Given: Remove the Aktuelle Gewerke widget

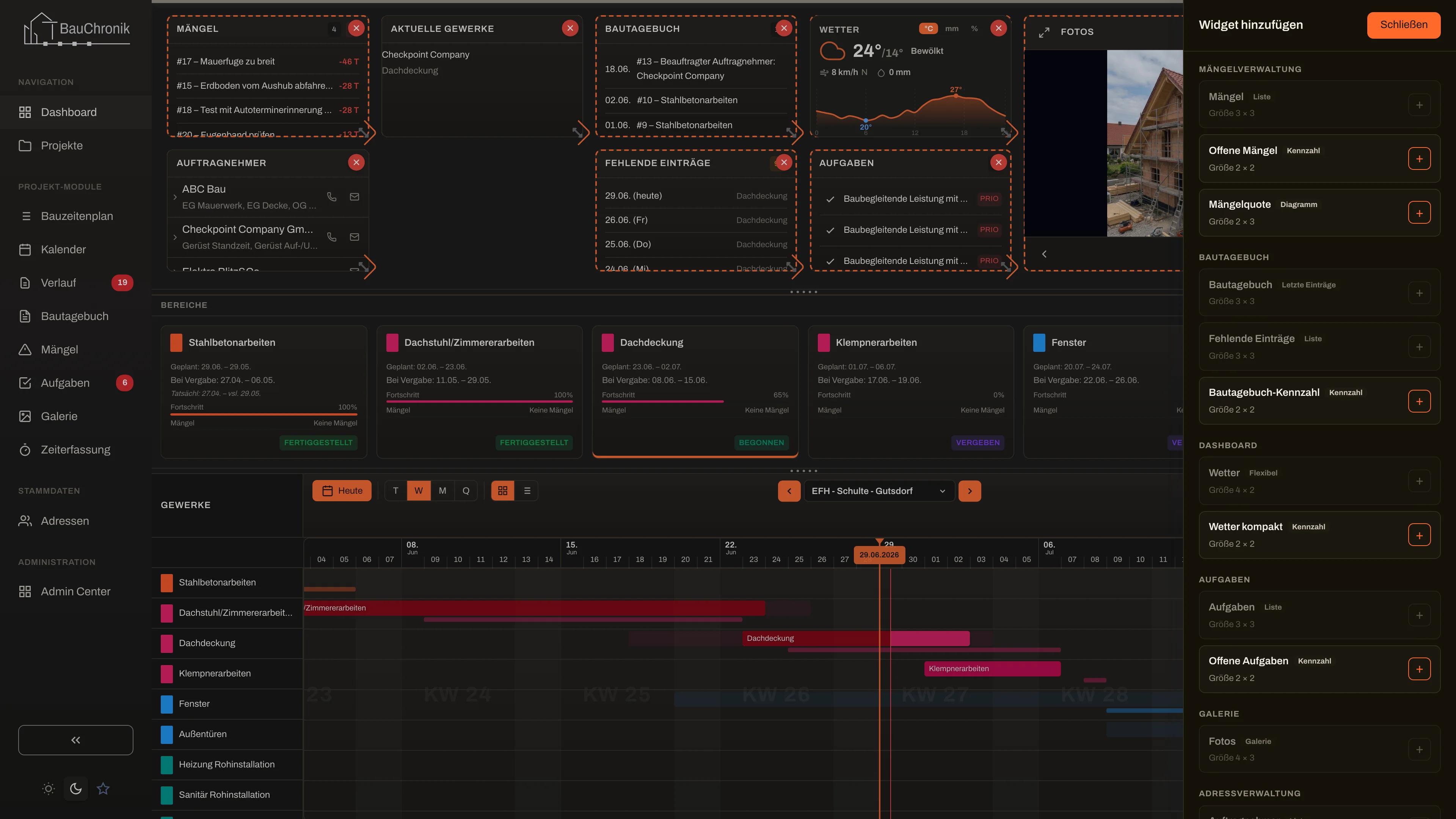Looking at the screenshot, I should coord(570,28).
